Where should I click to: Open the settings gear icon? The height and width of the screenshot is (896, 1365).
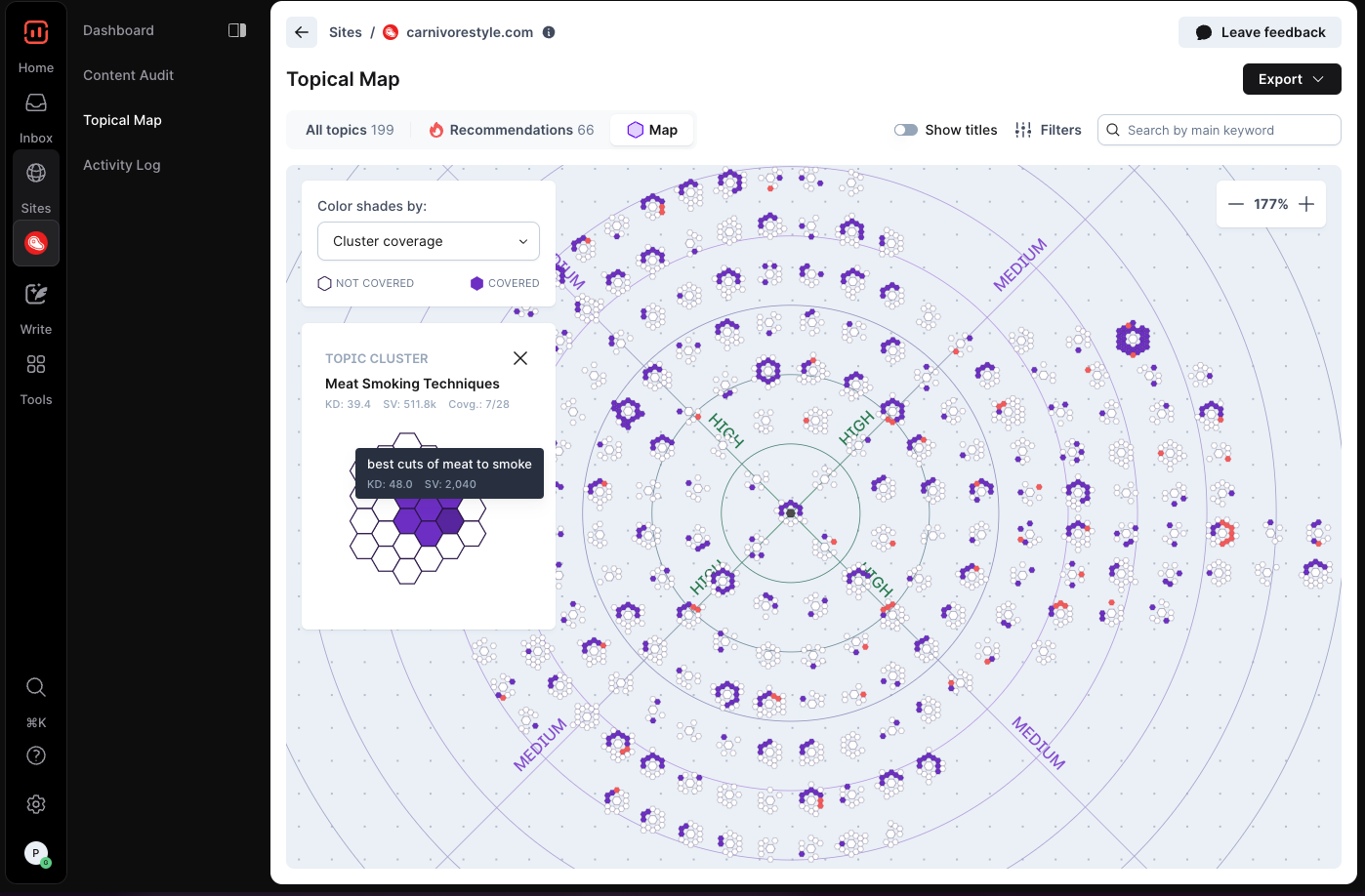(x=36, y=804)
